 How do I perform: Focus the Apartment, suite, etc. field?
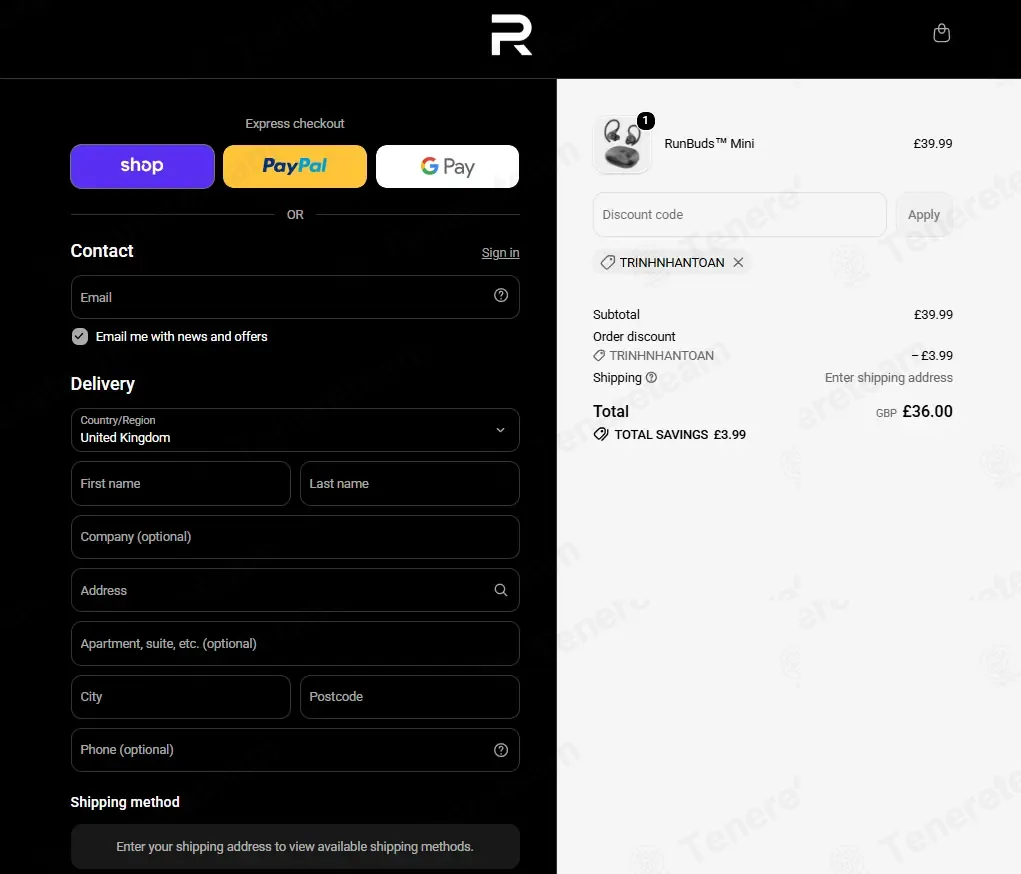pyautogui.click(x=295, y=643)
